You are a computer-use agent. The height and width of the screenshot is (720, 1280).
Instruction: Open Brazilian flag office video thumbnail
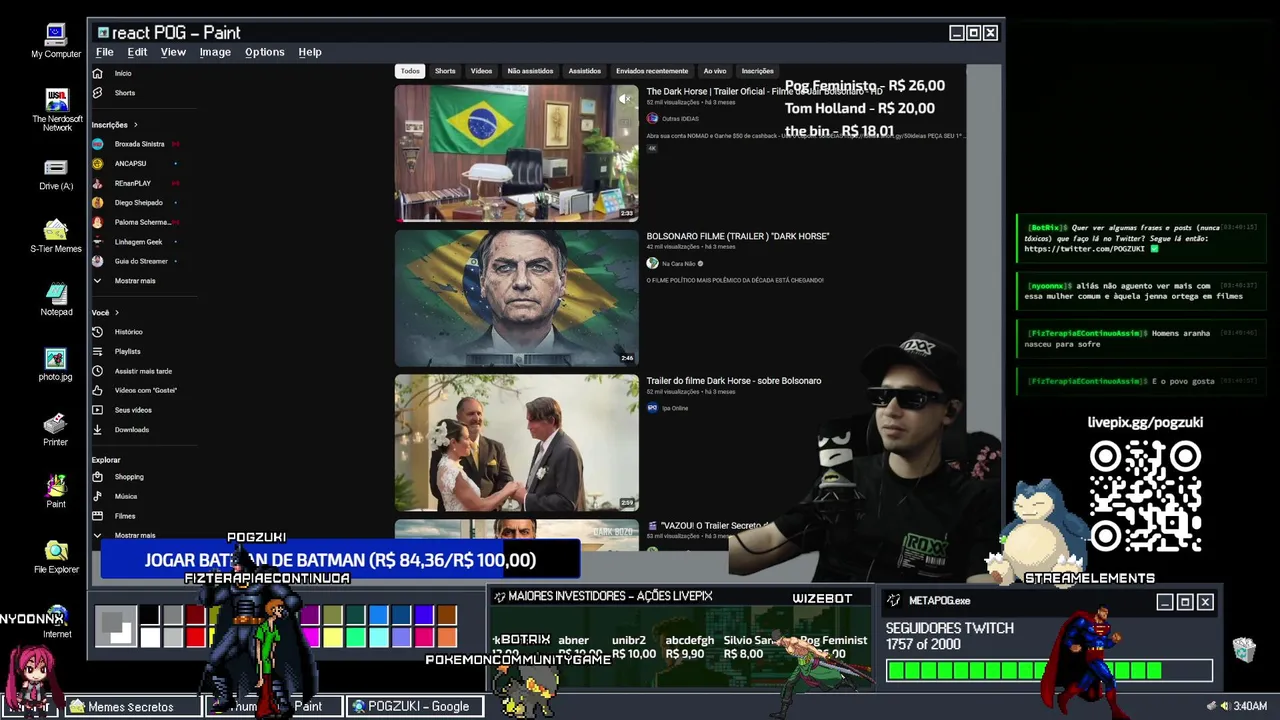point(516,153)
